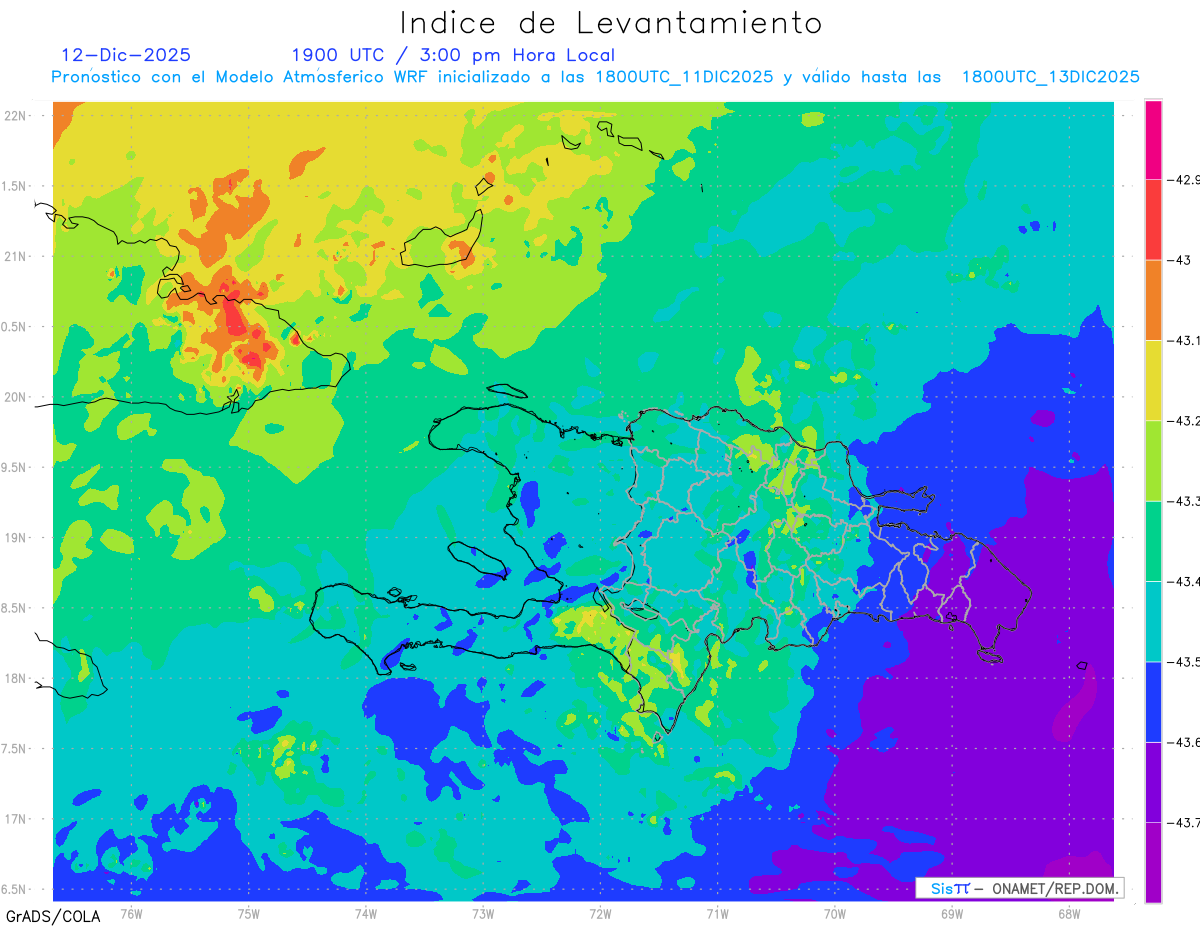Click the '74W' longitude label
This screenshot has width=1200, height=927.
[x=366, y=913]
